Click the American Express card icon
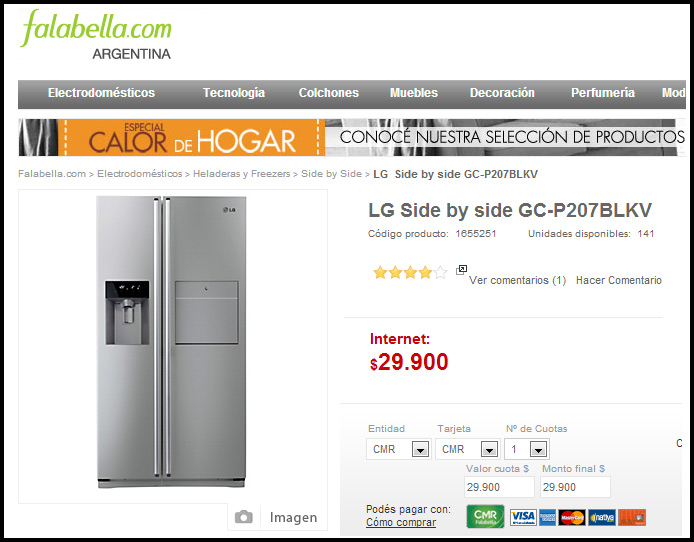 (x=547, y=517)
